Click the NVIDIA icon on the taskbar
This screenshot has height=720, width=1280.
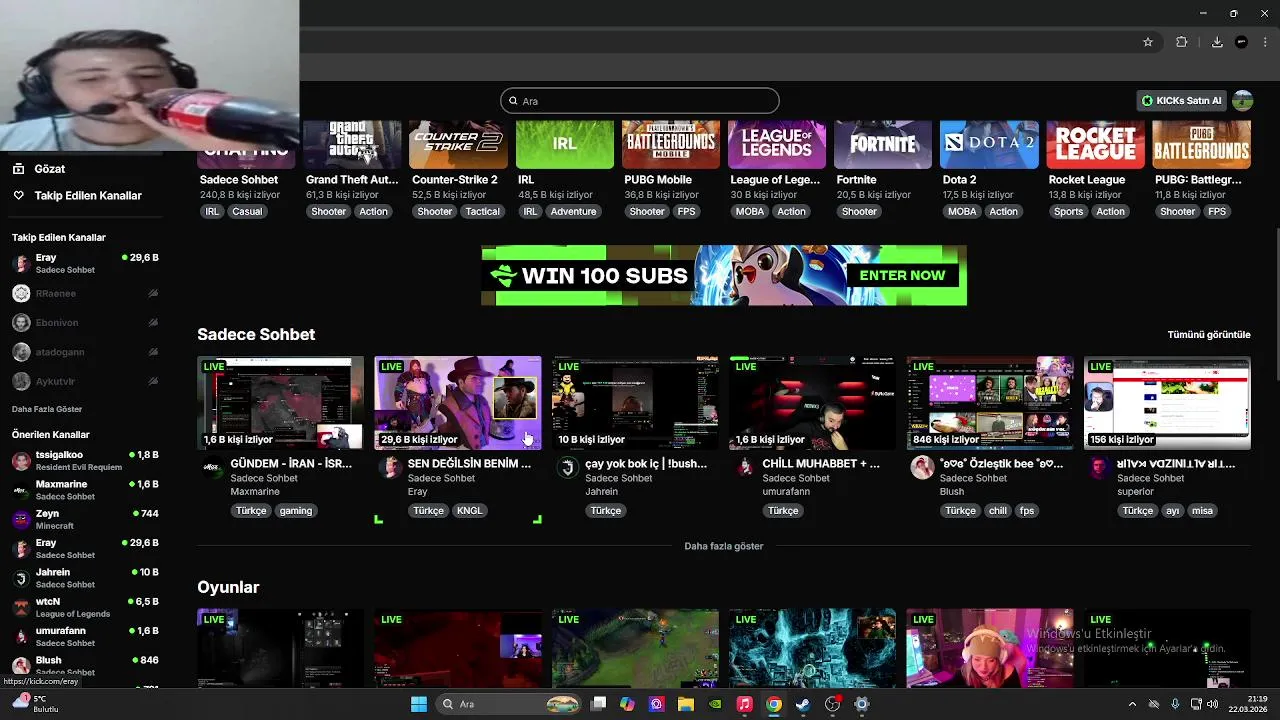tap(714, 704)
